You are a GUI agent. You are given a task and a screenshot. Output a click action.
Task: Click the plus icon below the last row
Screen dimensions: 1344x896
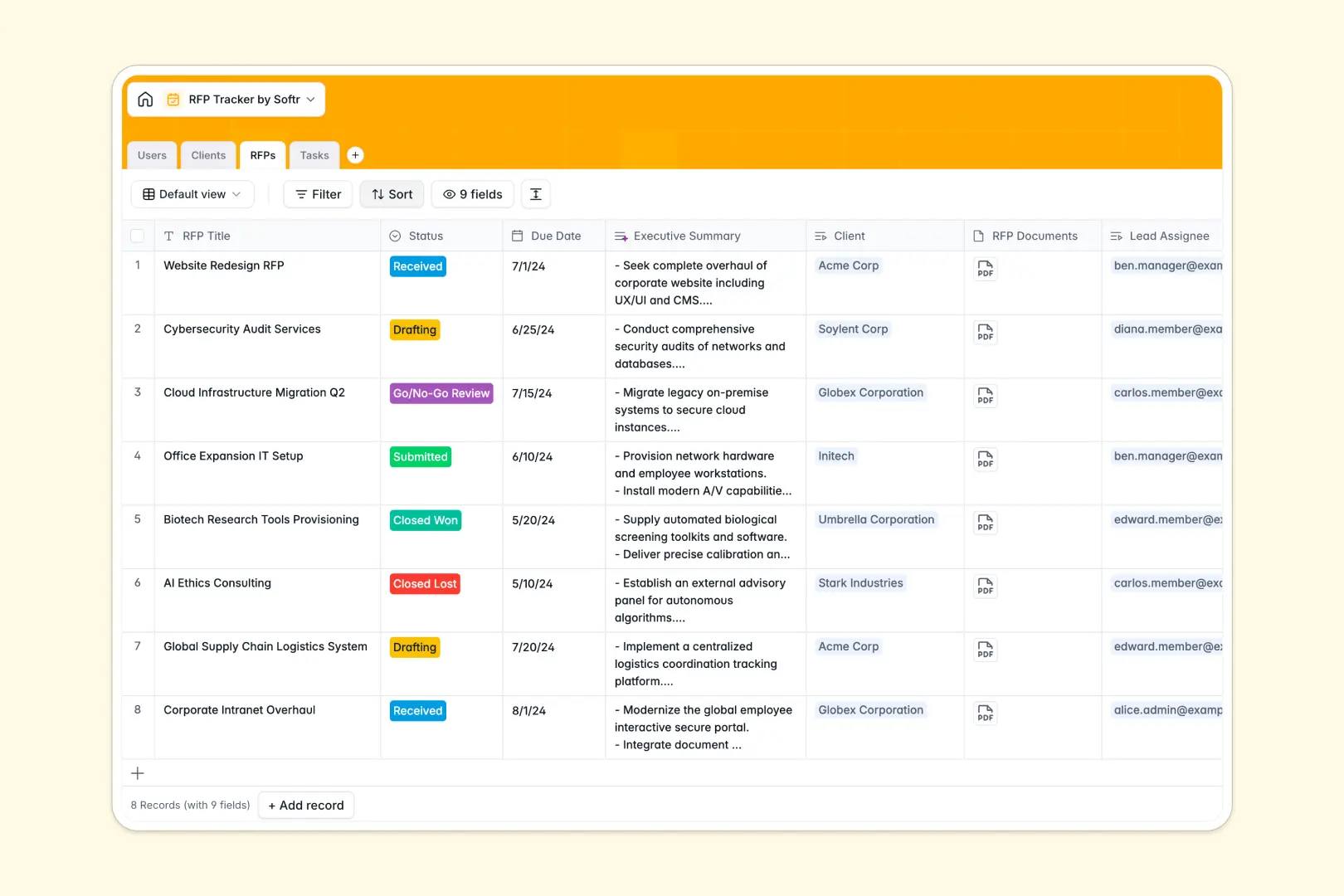[x=137, y=772]
